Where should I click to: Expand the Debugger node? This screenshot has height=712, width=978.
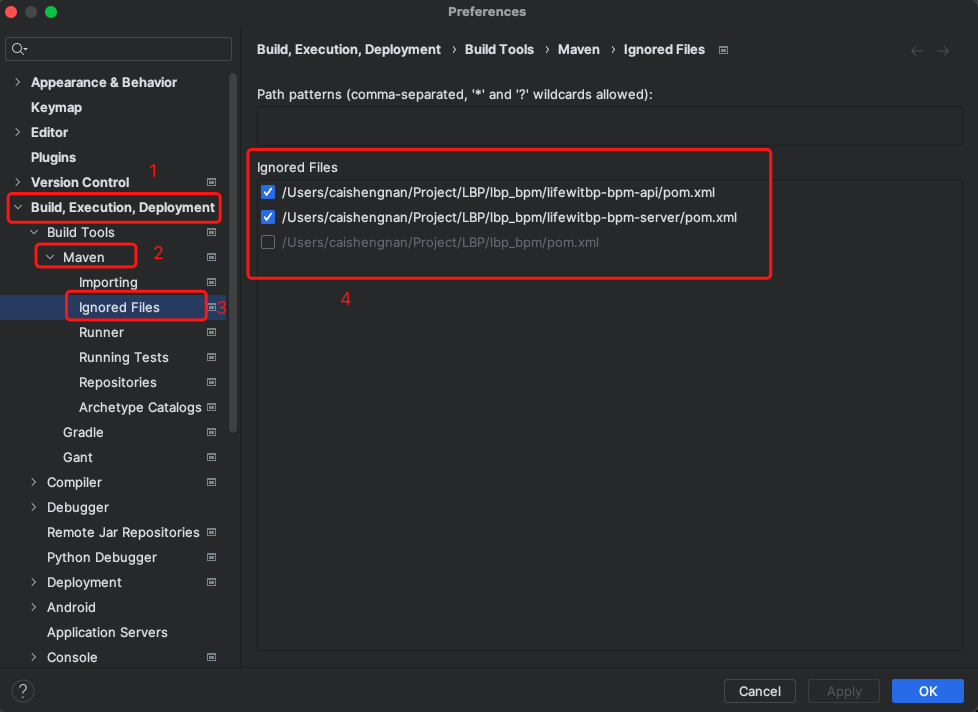click(x=34, y=507)
